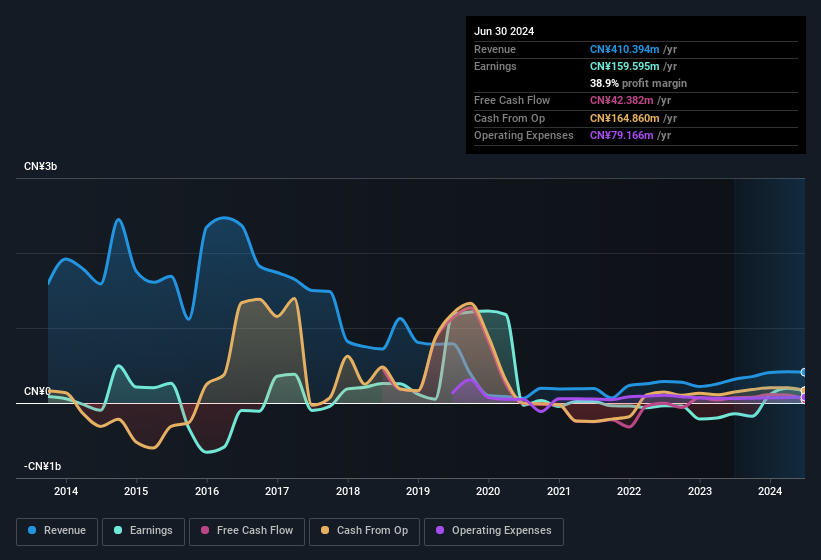Viewport: 821px width, 560px height.
Task: Click the Earnings label in tooltip
Action: pos(495,66)
